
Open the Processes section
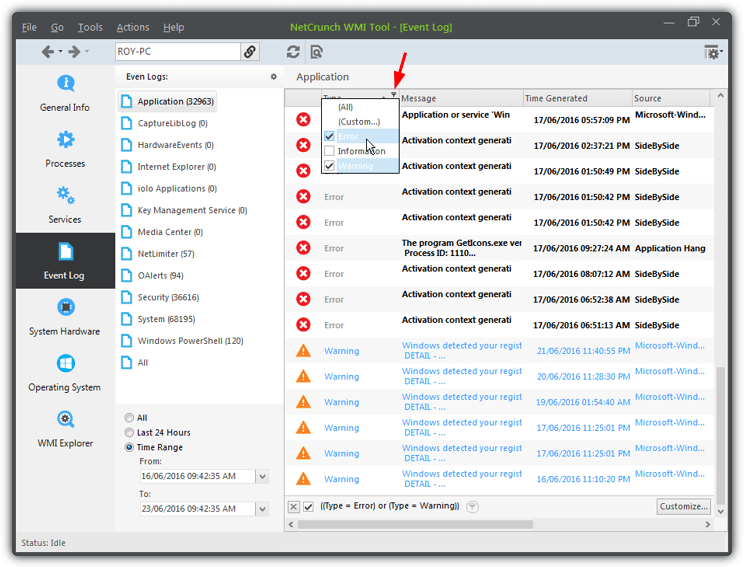coord(65,149)
